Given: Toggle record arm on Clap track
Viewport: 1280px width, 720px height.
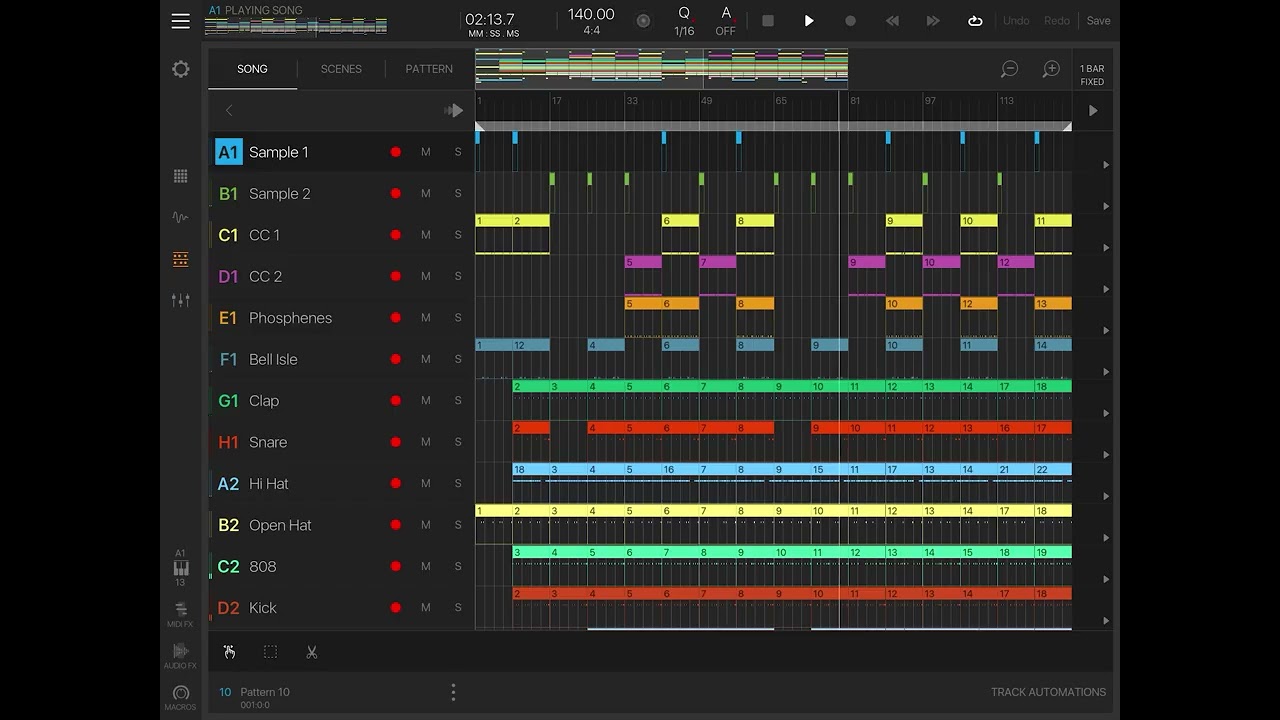Looking at the screenshot, I should tap(396, 400).
